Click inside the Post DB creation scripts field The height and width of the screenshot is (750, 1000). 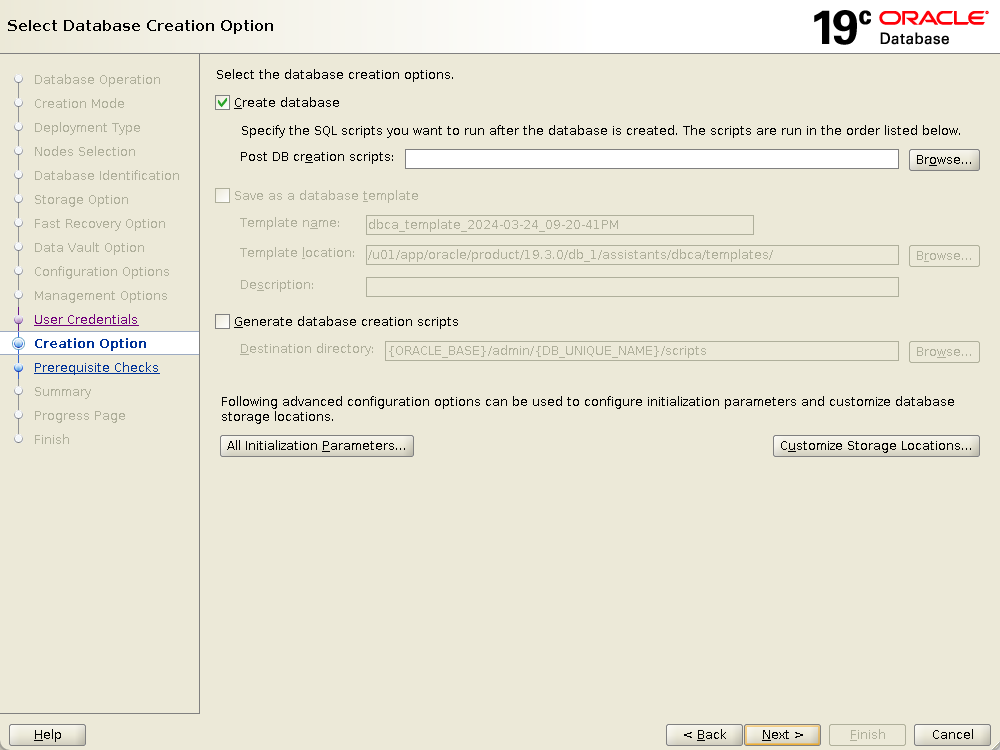tap(651, 160)
